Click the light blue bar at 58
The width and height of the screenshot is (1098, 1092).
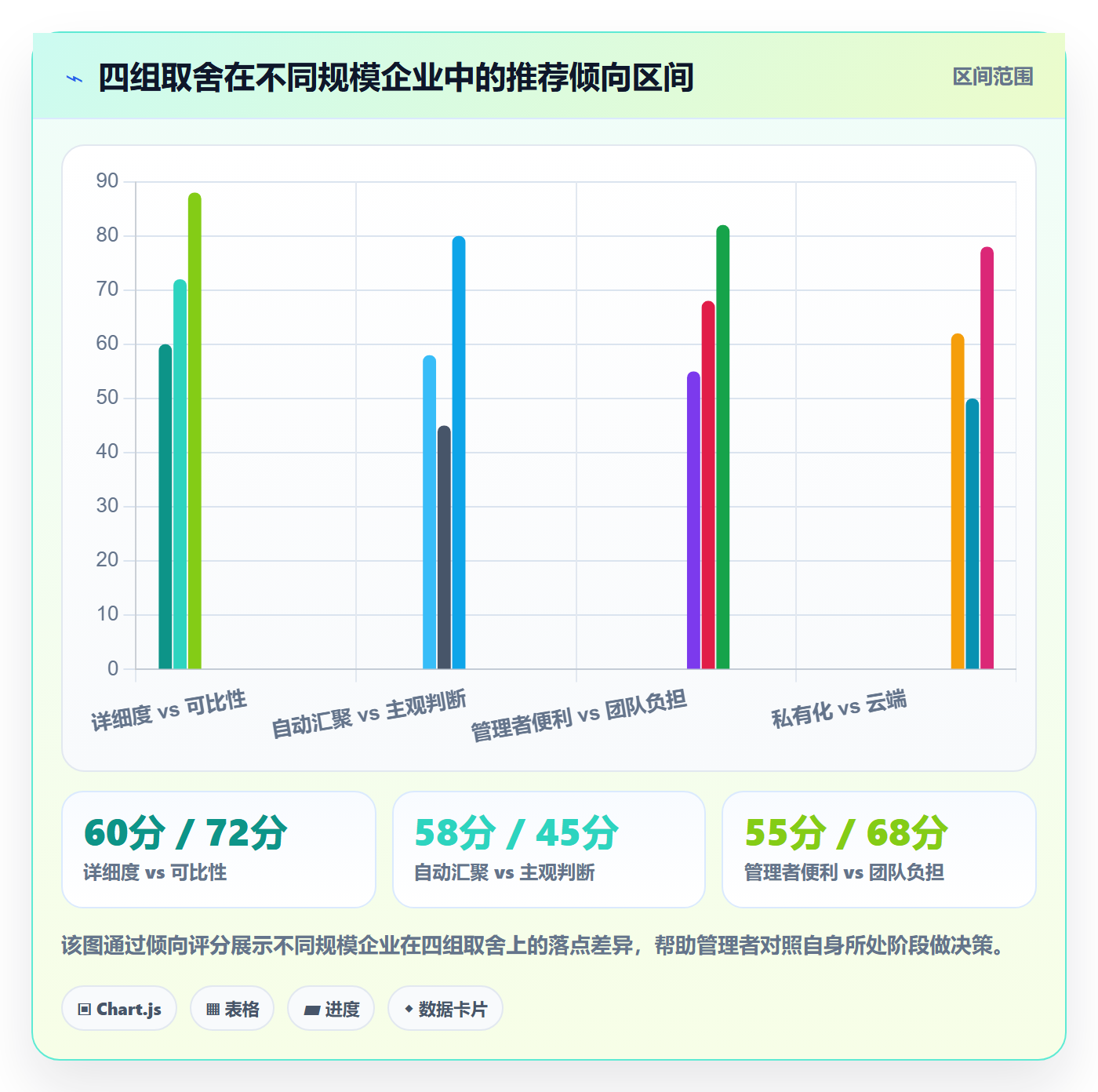(x=430, y=512)
